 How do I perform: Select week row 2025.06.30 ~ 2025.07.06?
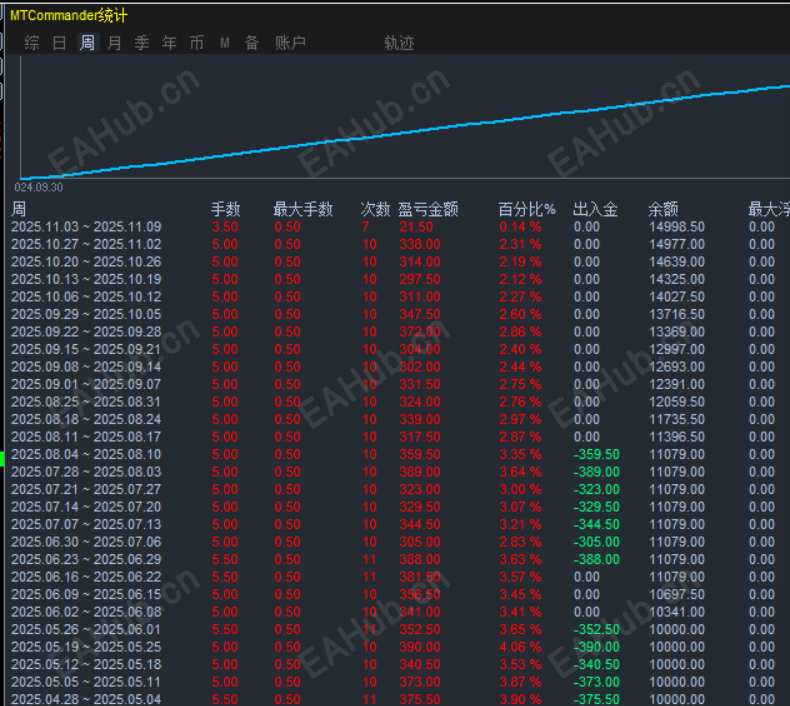click(x=398, y=542)
